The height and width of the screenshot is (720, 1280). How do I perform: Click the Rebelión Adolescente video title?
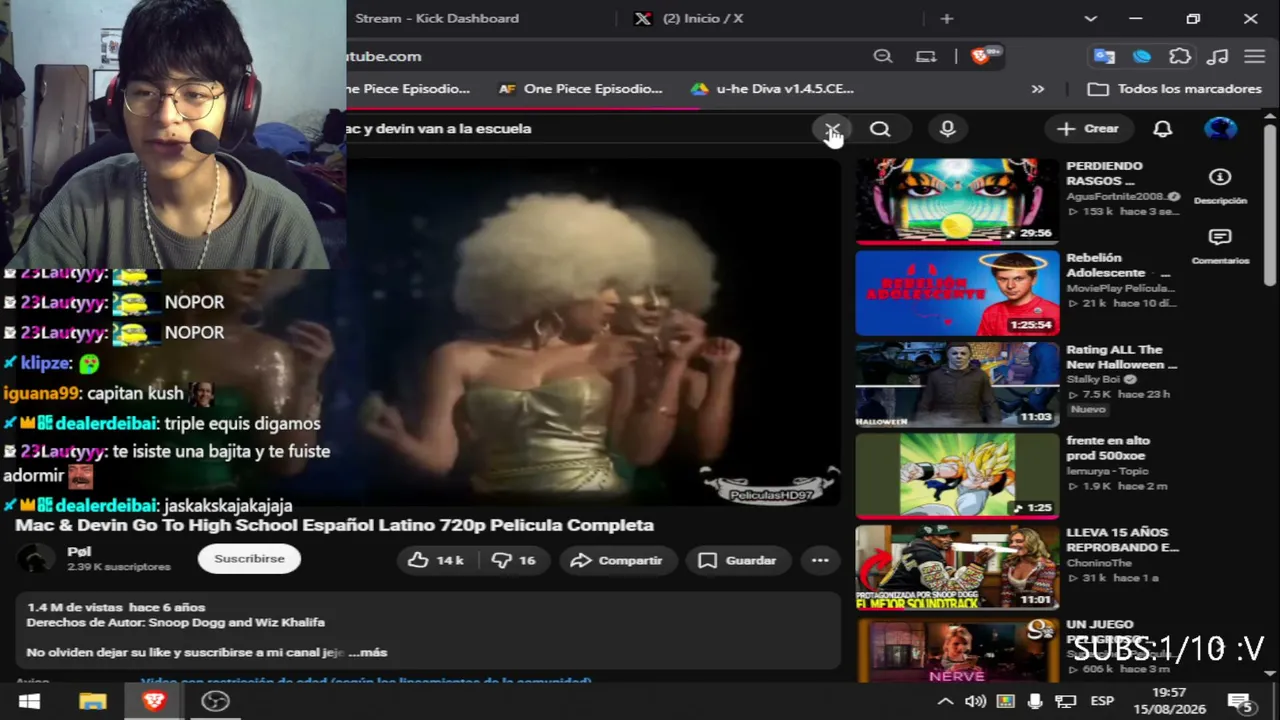[1118, 265]
